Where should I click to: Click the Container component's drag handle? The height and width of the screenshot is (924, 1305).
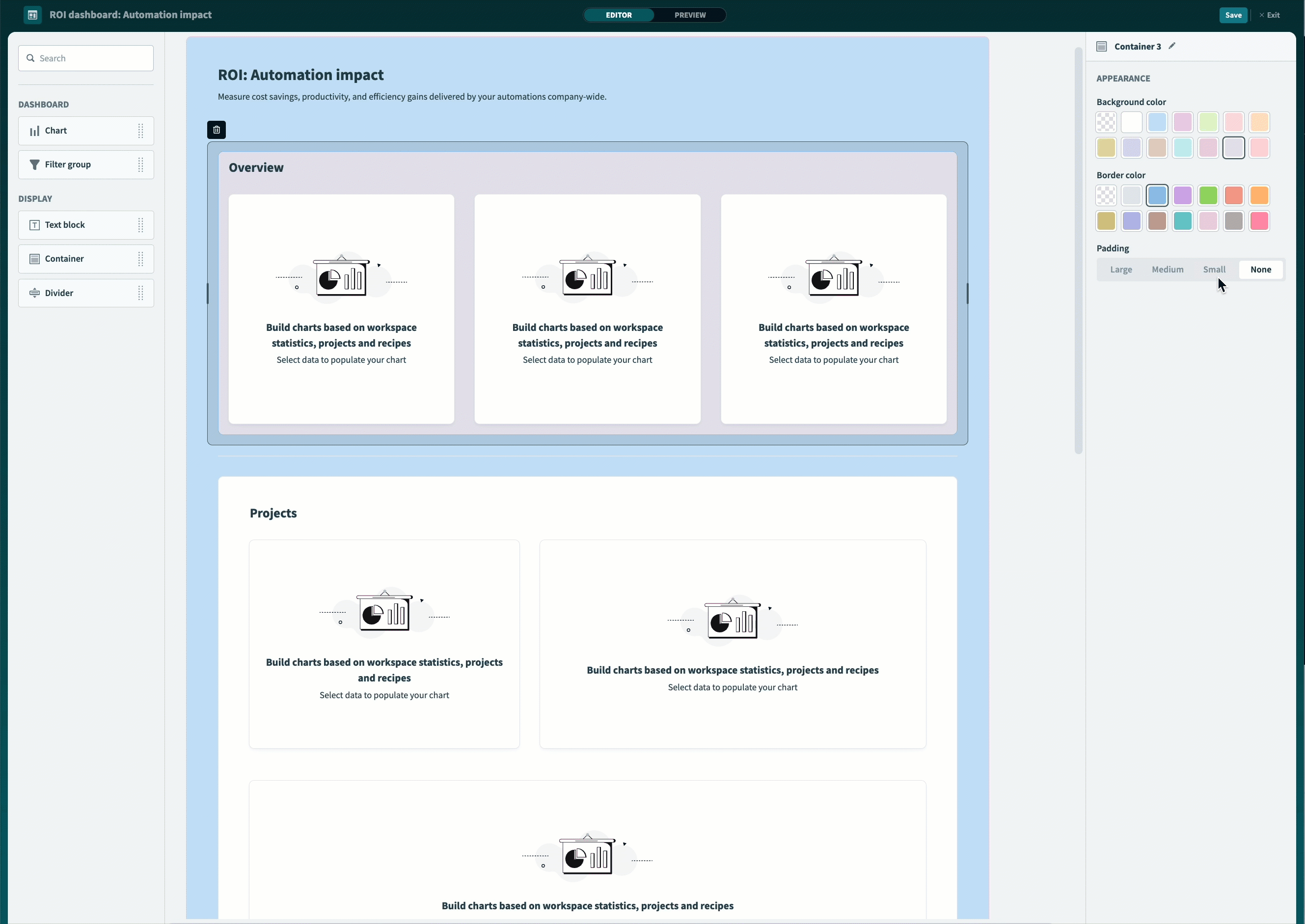click(140, 259)
